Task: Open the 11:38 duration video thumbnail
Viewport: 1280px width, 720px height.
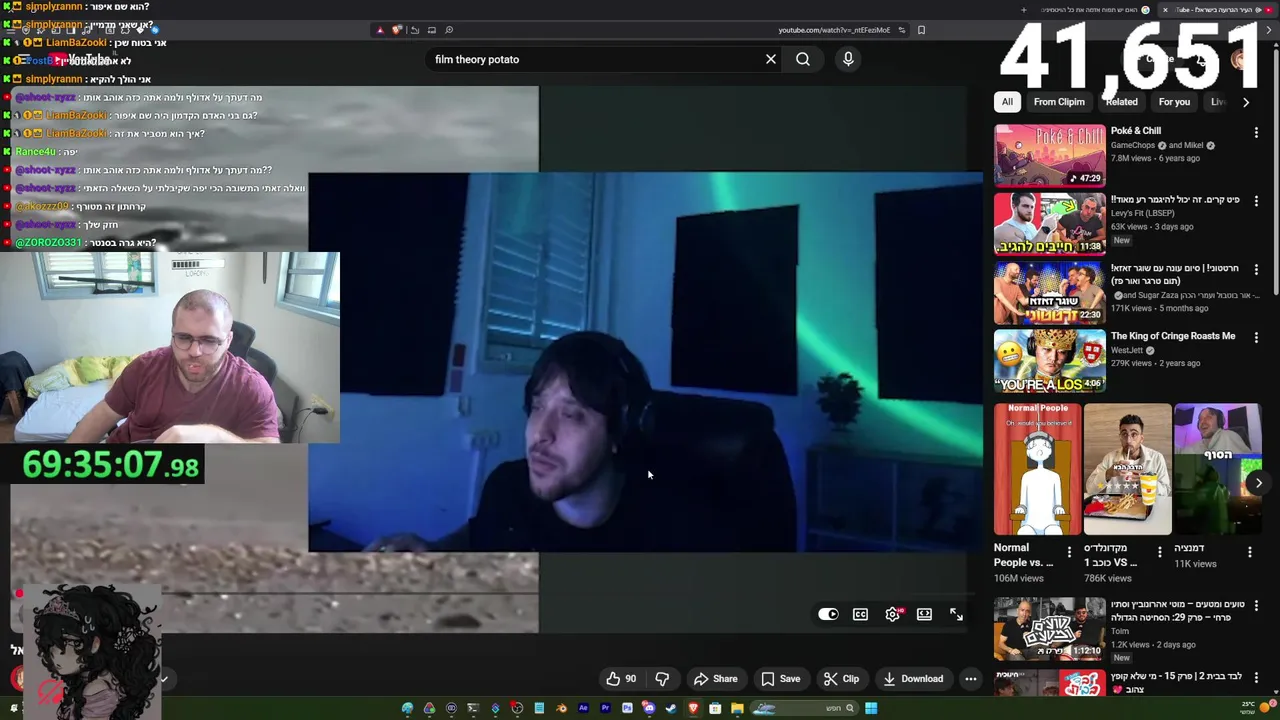Action: 1050,224
